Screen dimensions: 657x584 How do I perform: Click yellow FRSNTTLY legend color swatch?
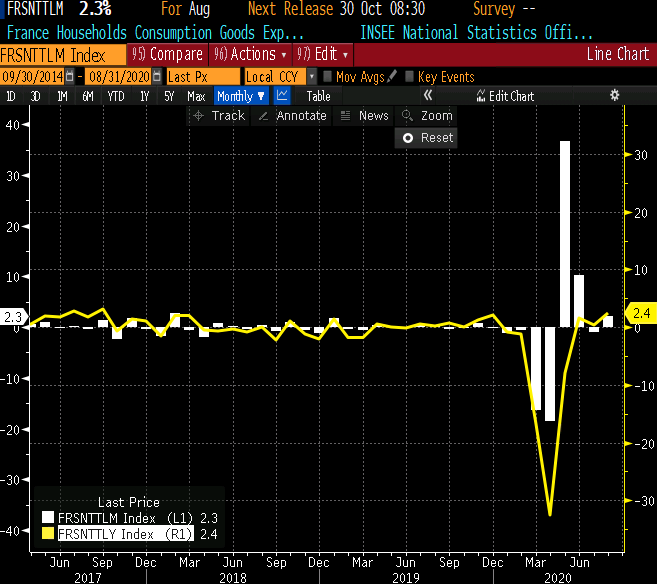tap(47, 534)
